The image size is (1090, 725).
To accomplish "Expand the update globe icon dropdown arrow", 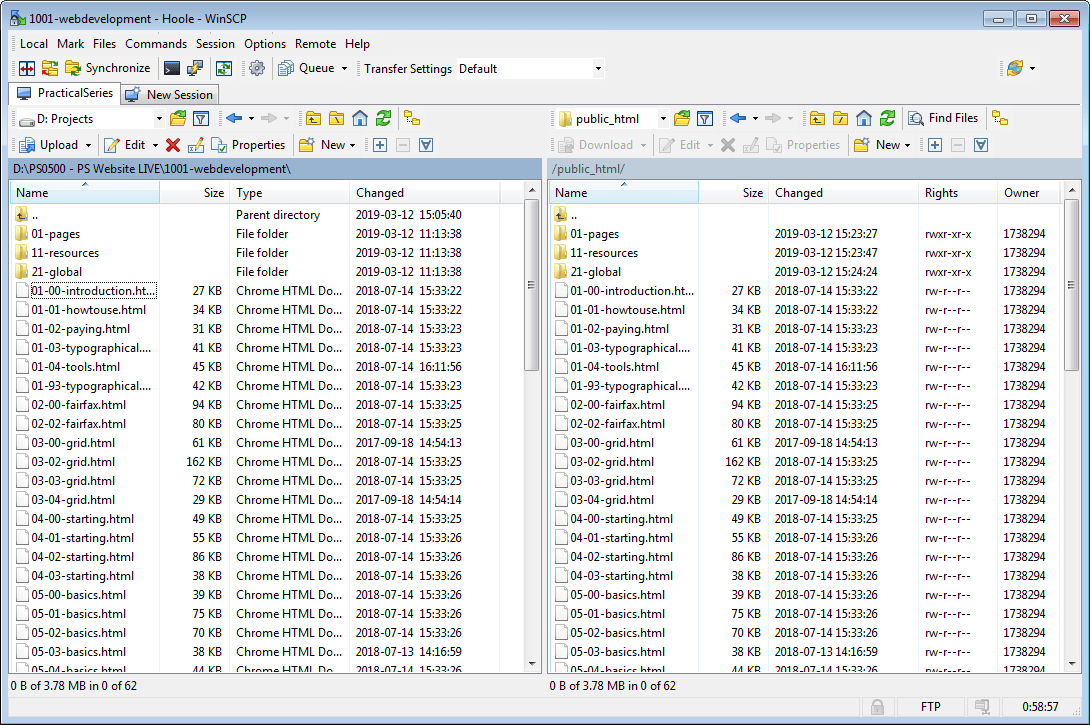I will [1032, 68].
